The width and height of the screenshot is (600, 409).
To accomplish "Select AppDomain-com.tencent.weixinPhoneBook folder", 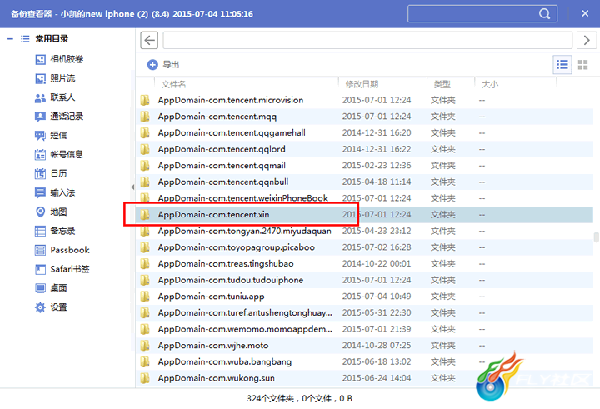I will (243, 198).
